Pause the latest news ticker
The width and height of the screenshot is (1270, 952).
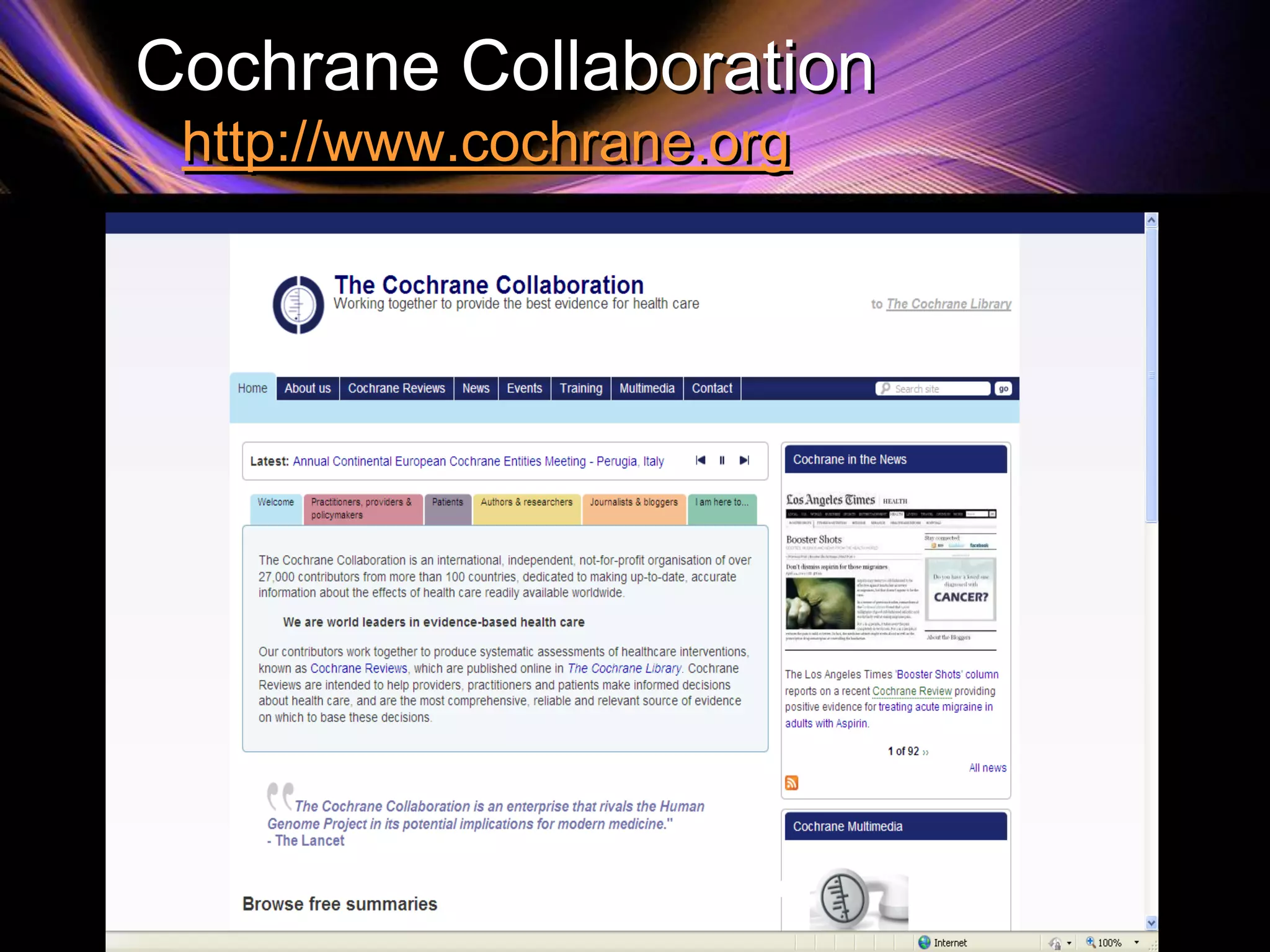tap(722, 460)
